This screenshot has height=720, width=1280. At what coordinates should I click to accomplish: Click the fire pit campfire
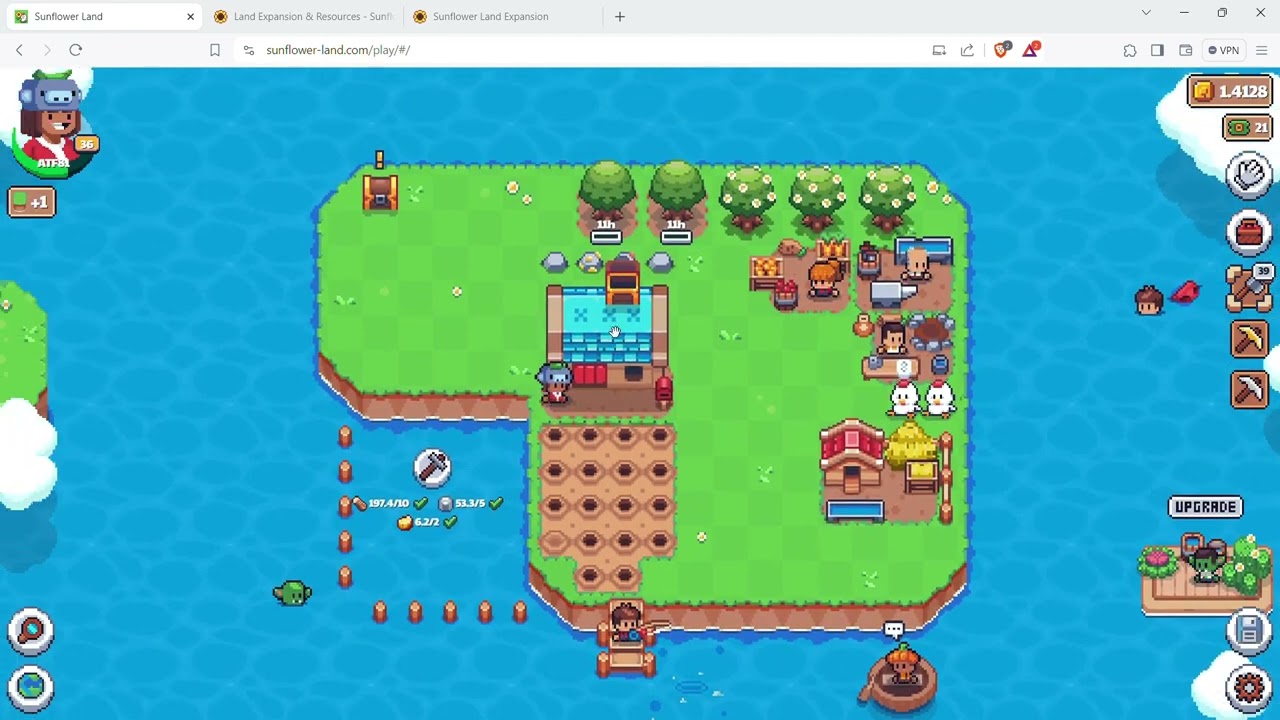tap(930, 333)
